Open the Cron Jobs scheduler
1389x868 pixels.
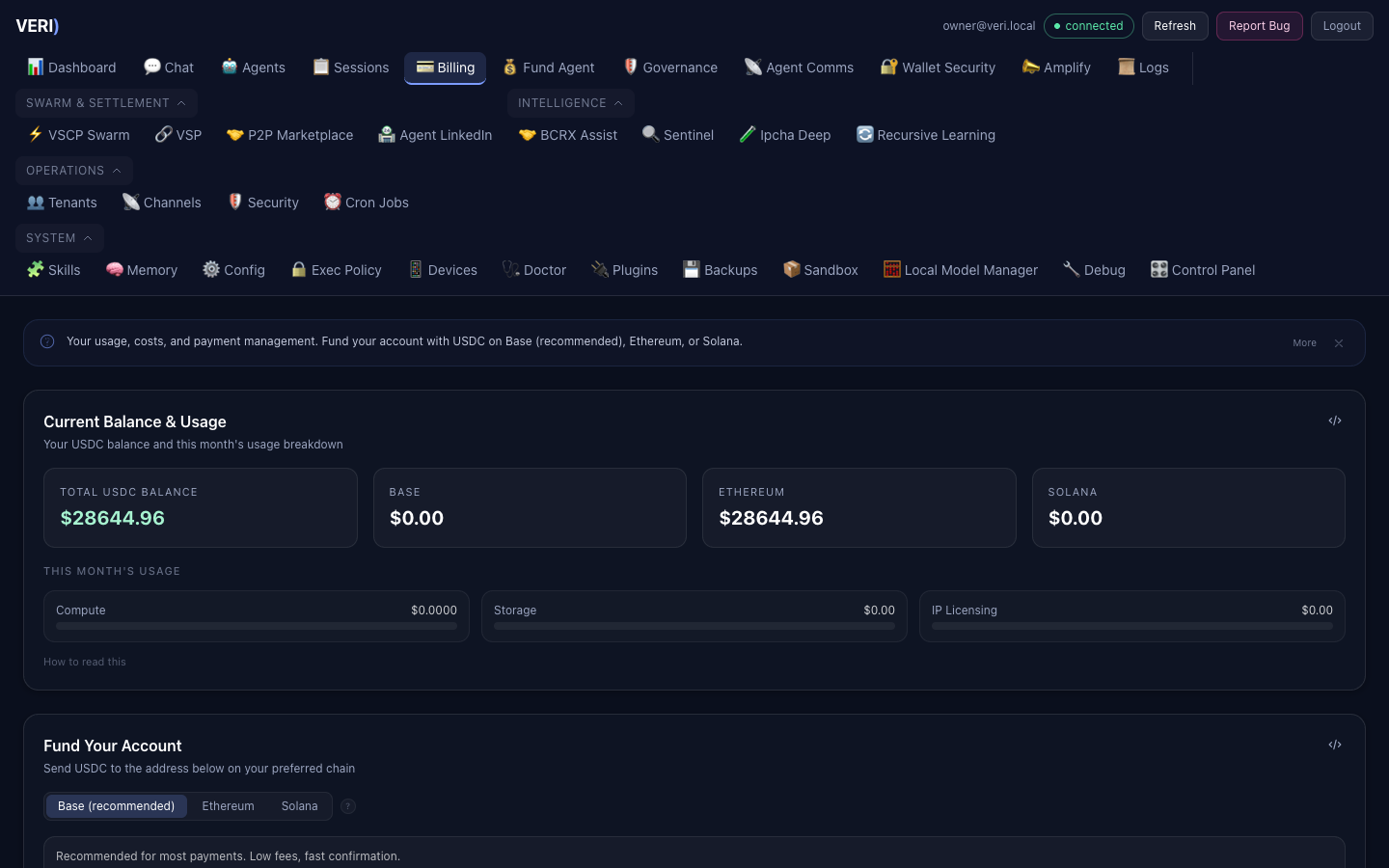coord(366,203)
